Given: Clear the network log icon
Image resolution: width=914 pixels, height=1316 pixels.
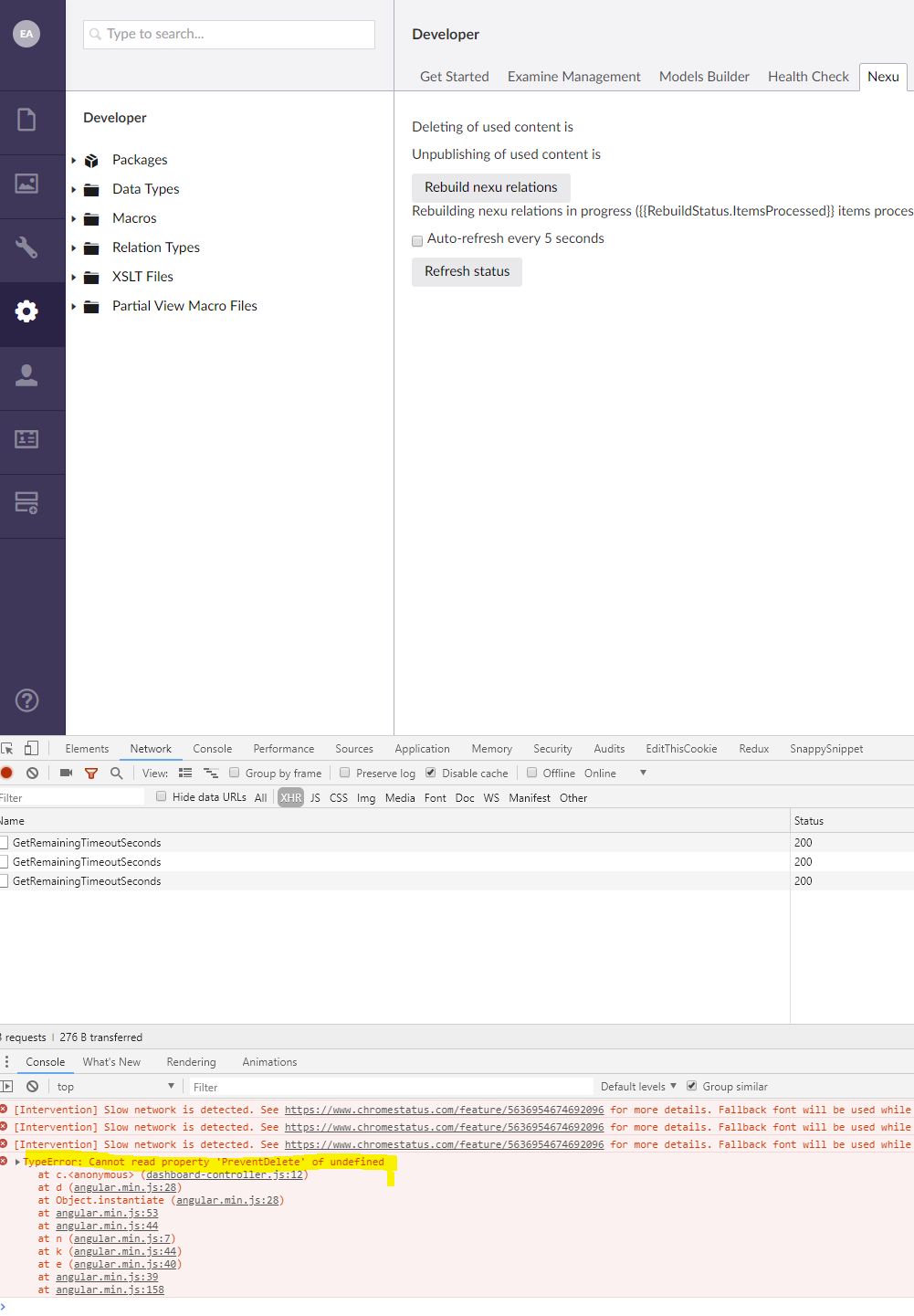Looking at the screenshot, I should click(x=33, y=773).
